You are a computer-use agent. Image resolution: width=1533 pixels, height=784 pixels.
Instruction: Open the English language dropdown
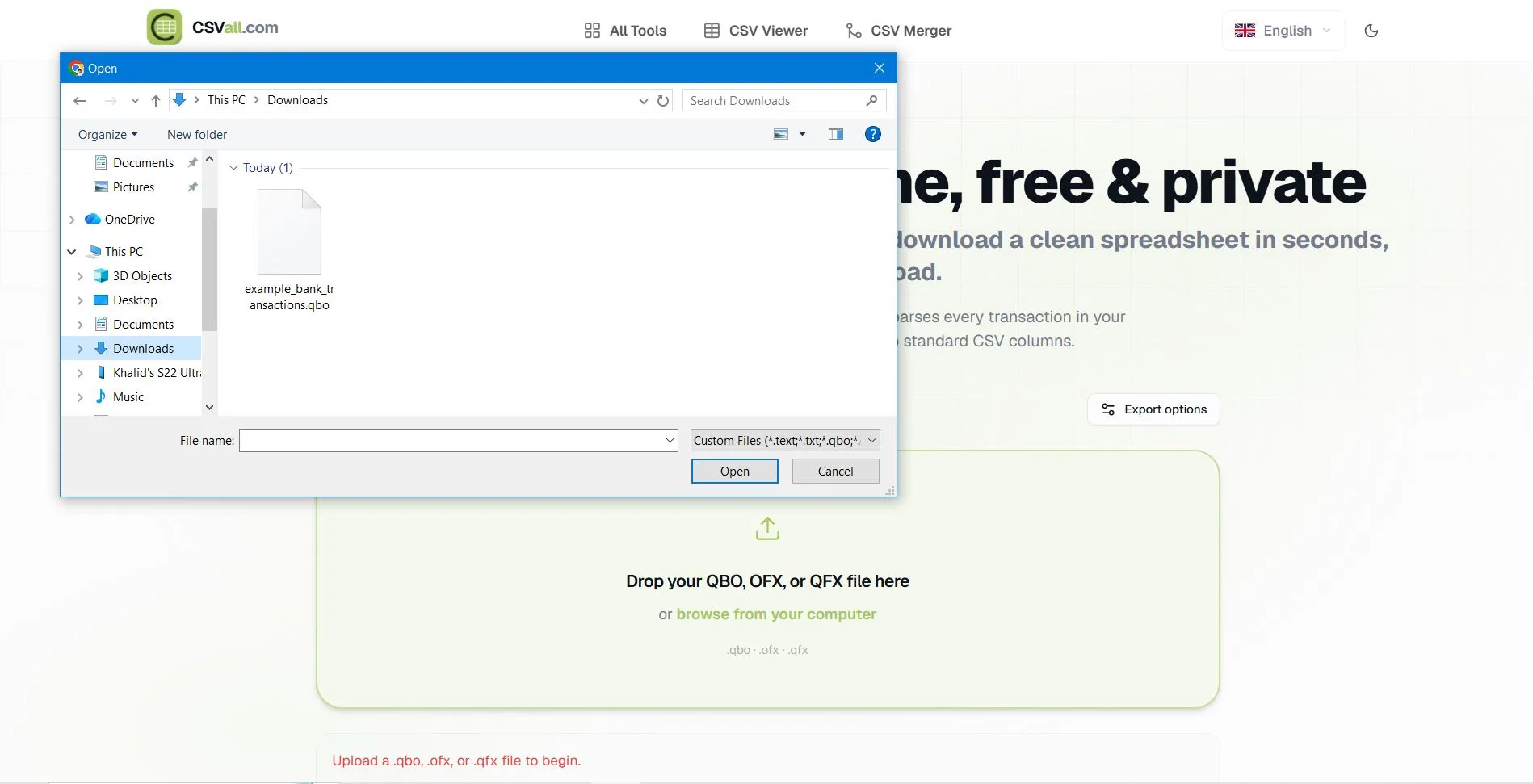coord(1283,31)
